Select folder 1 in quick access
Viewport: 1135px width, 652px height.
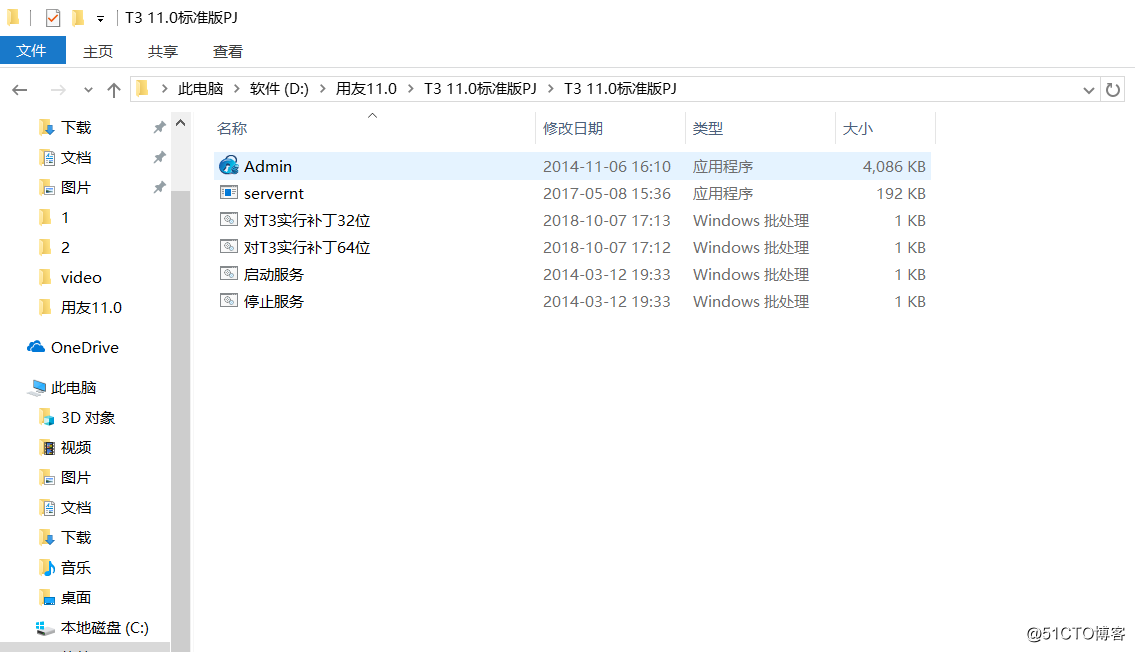[65, 218]
